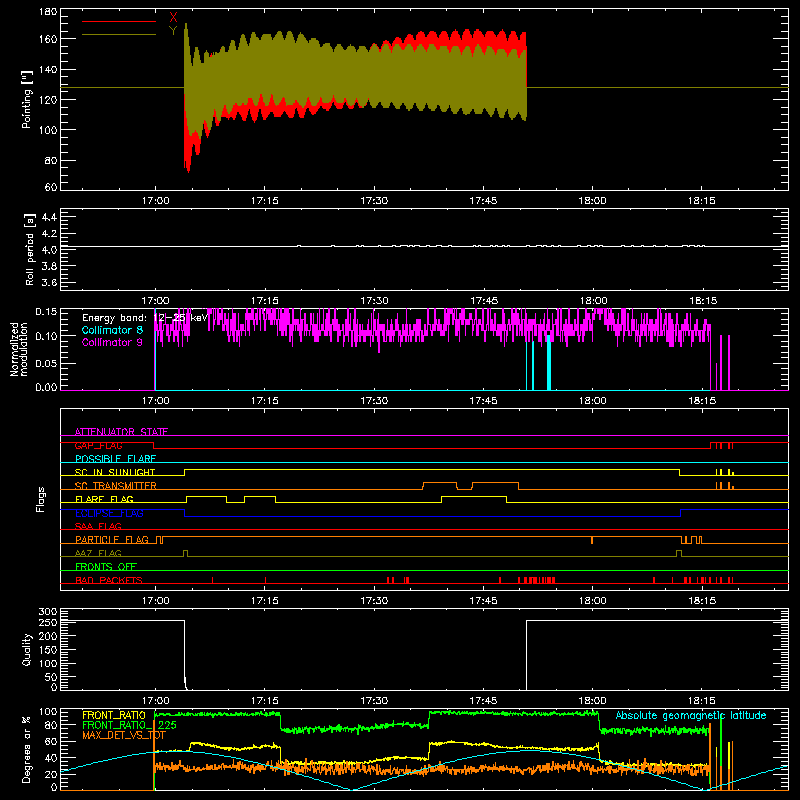Click the '140' Pointing axis tick value
800x800 pixels.
[x=47, y=69]
